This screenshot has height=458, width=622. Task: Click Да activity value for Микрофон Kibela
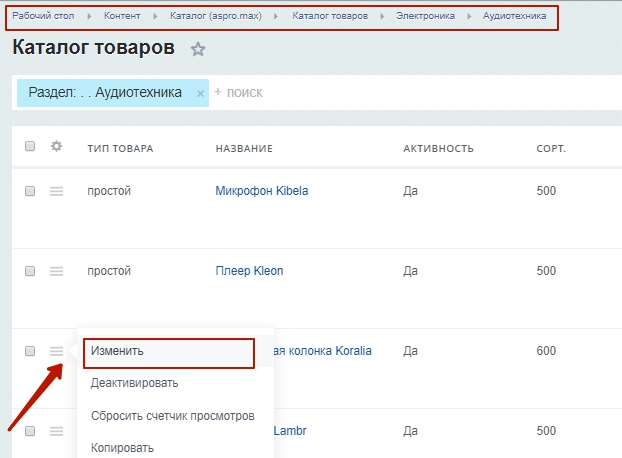point(411,191)
